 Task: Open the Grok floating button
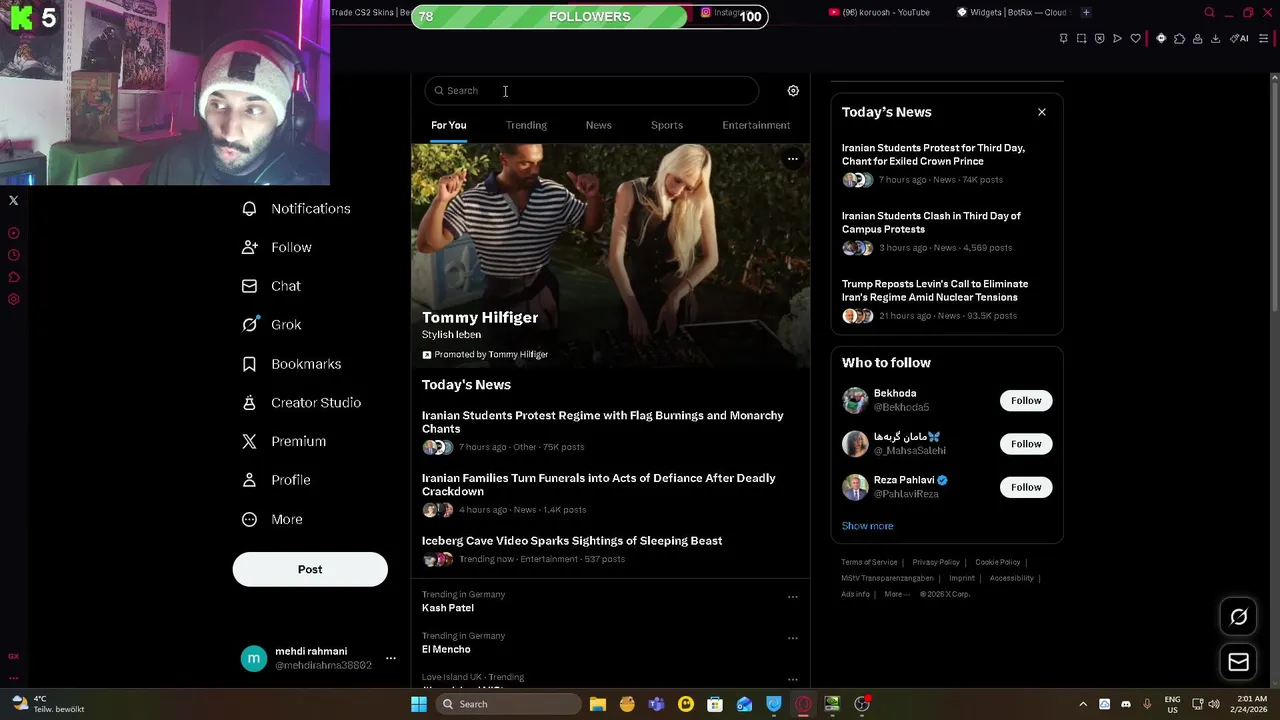click(1238, 617)
